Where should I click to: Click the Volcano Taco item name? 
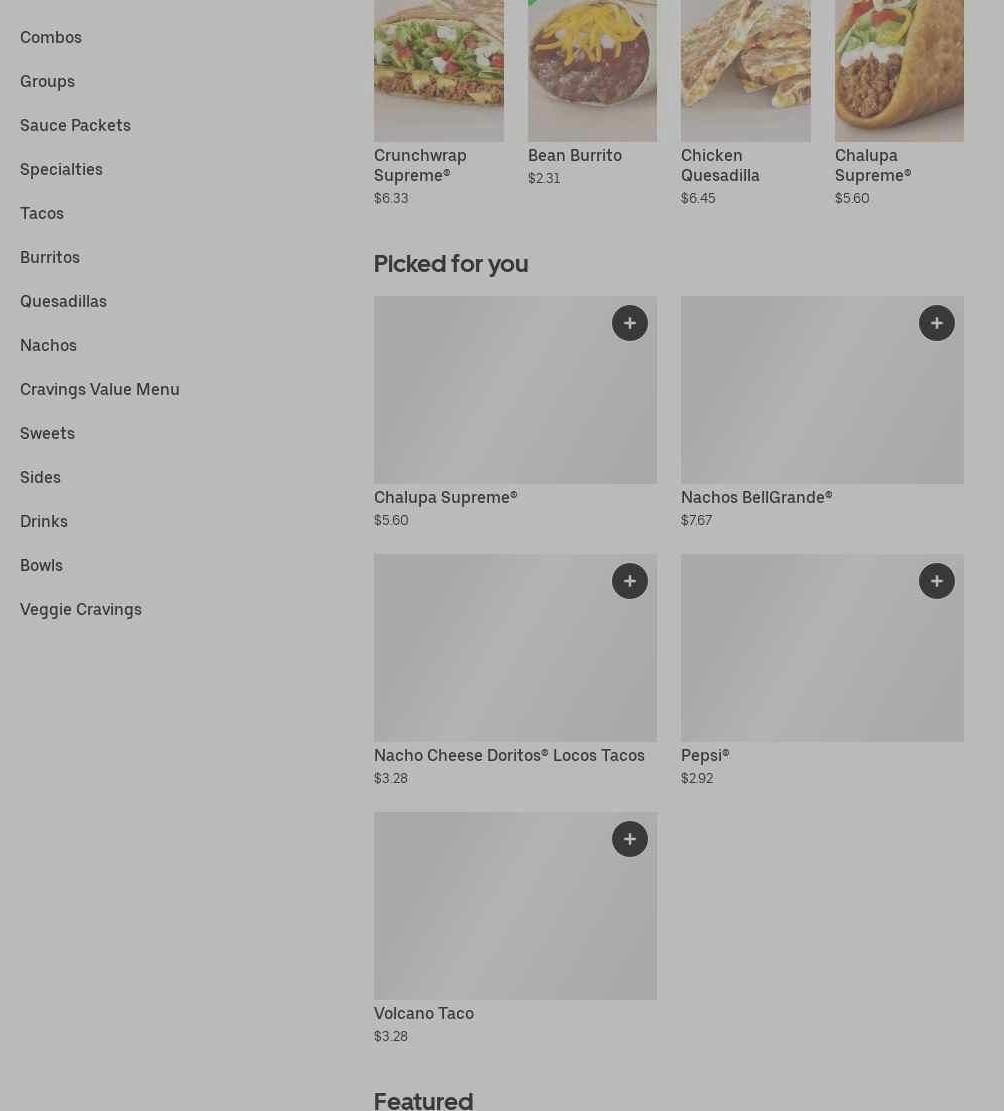(x=424, y=1013)
